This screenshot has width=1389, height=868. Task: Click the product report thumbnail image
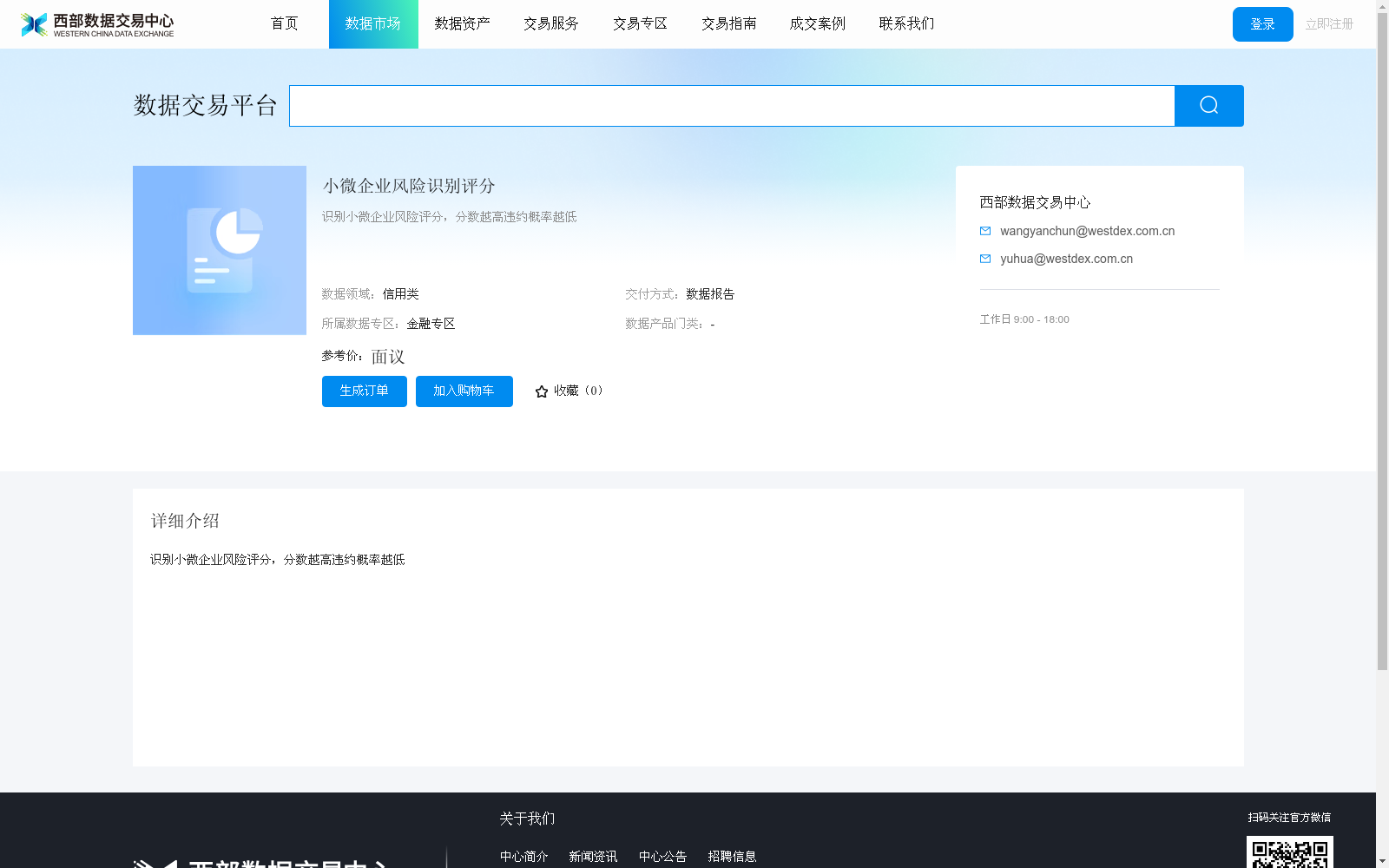click(220, 250)
